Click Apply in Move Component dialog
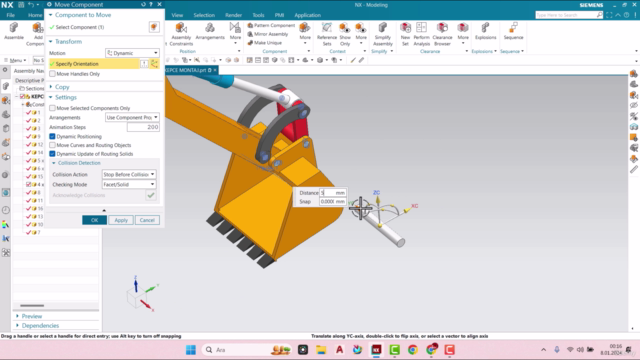This screenshot has width=640, height=360. [x=121, y=220]
